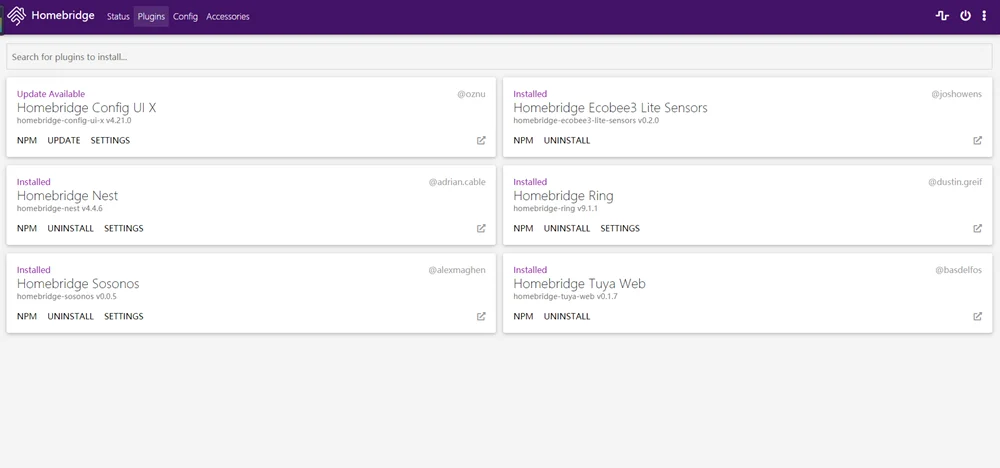Uninstall the Homebridge Ring plugin
1000x468 pixels.
567,228
